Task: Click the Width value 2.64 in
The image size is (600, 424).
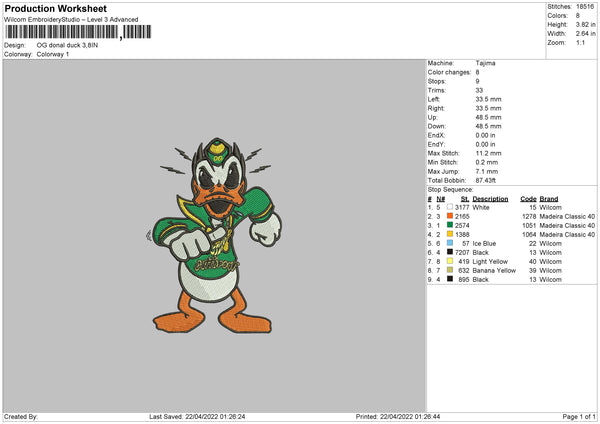Action: click(585, 34)
